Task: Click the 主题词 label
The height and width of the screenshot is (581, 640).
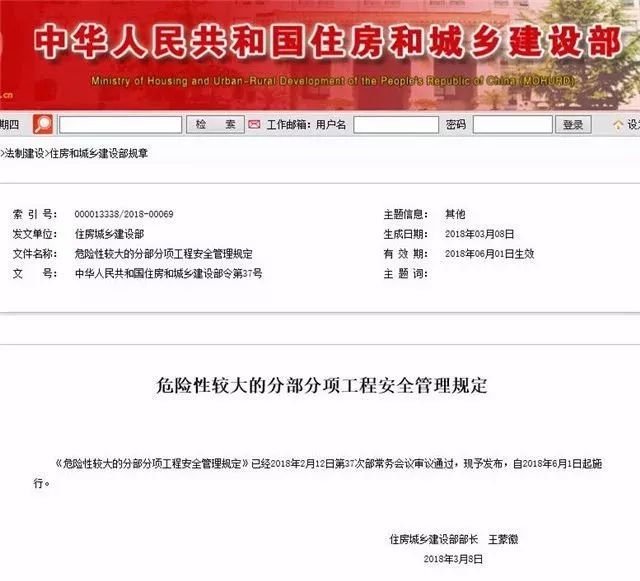Action: pyautogui.click(x=406, y=273)
